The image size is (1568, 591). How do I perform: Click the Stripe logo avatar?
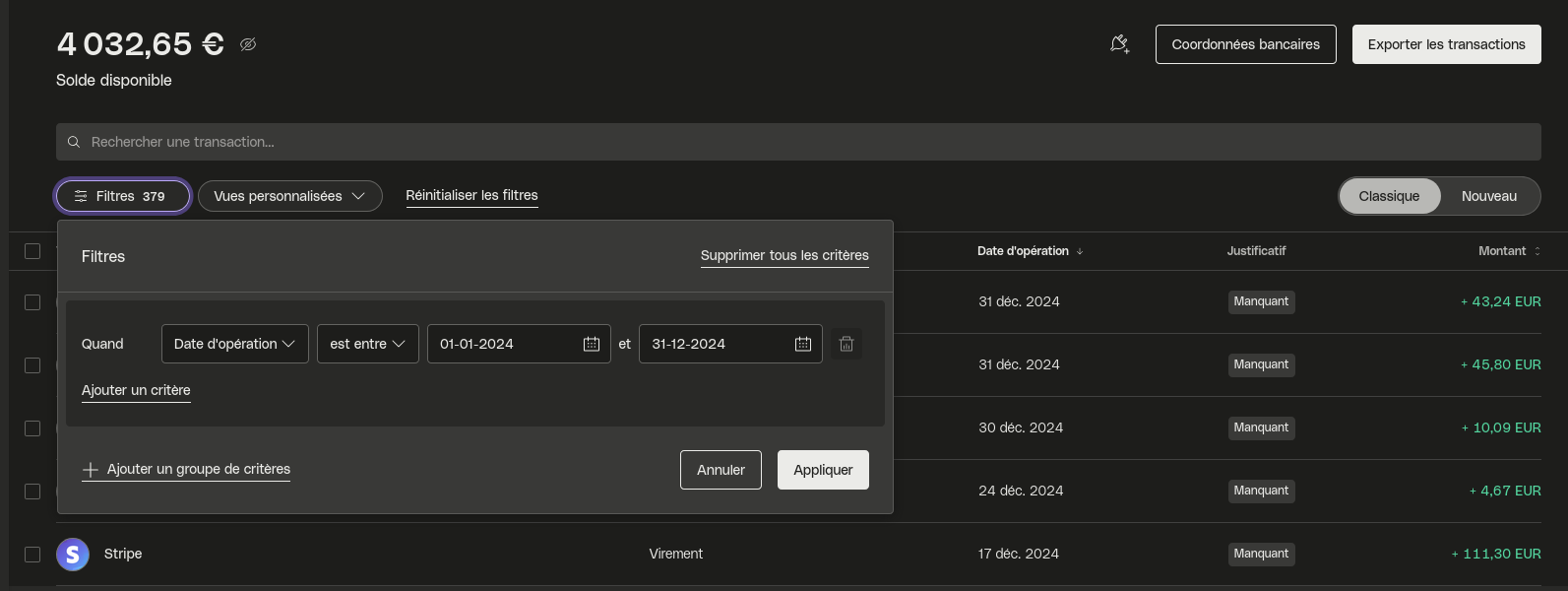point(73,555)
